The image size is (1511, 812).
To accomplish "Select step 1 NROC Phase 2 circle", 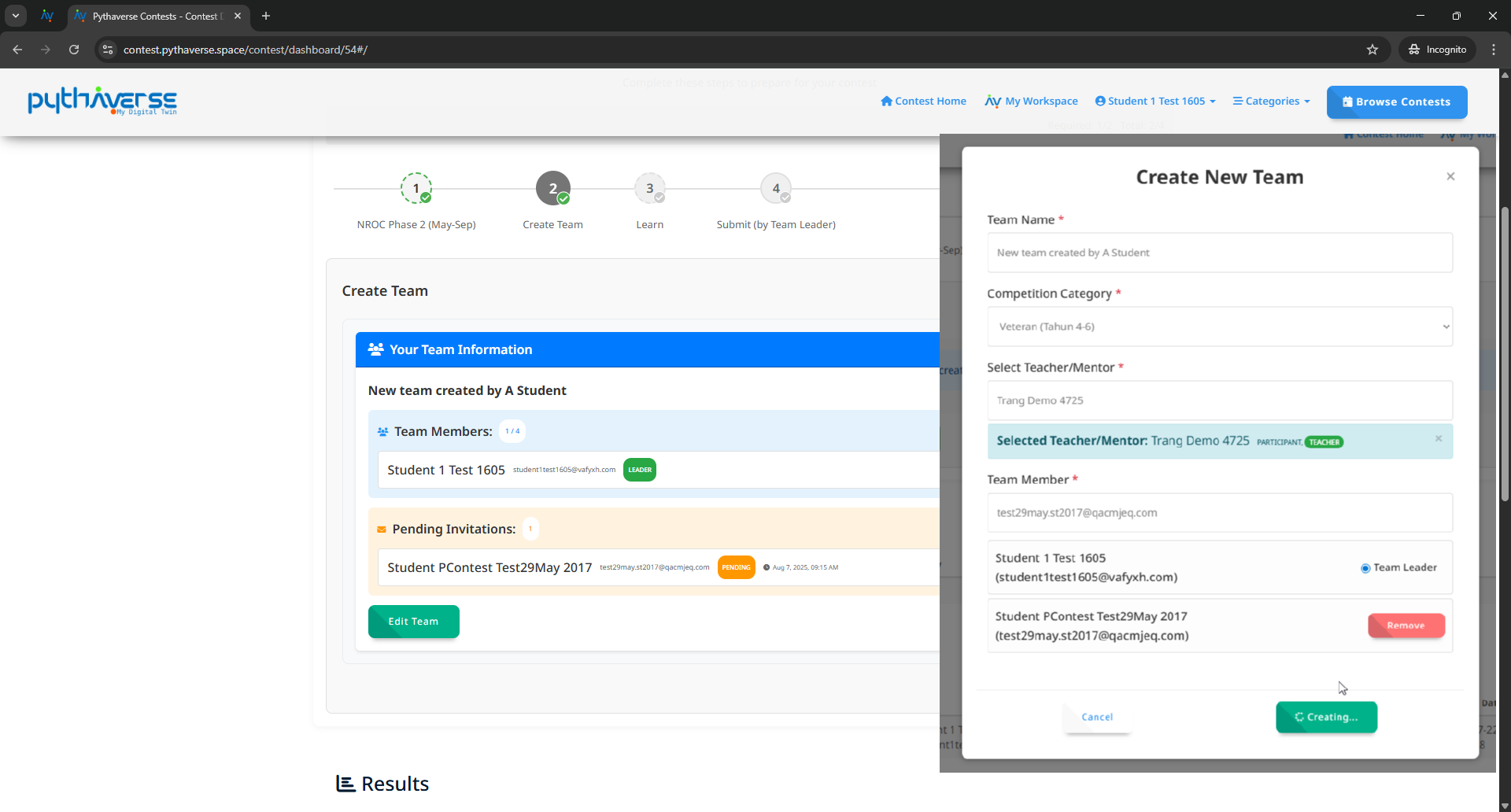I will click(x=416, y=188).
